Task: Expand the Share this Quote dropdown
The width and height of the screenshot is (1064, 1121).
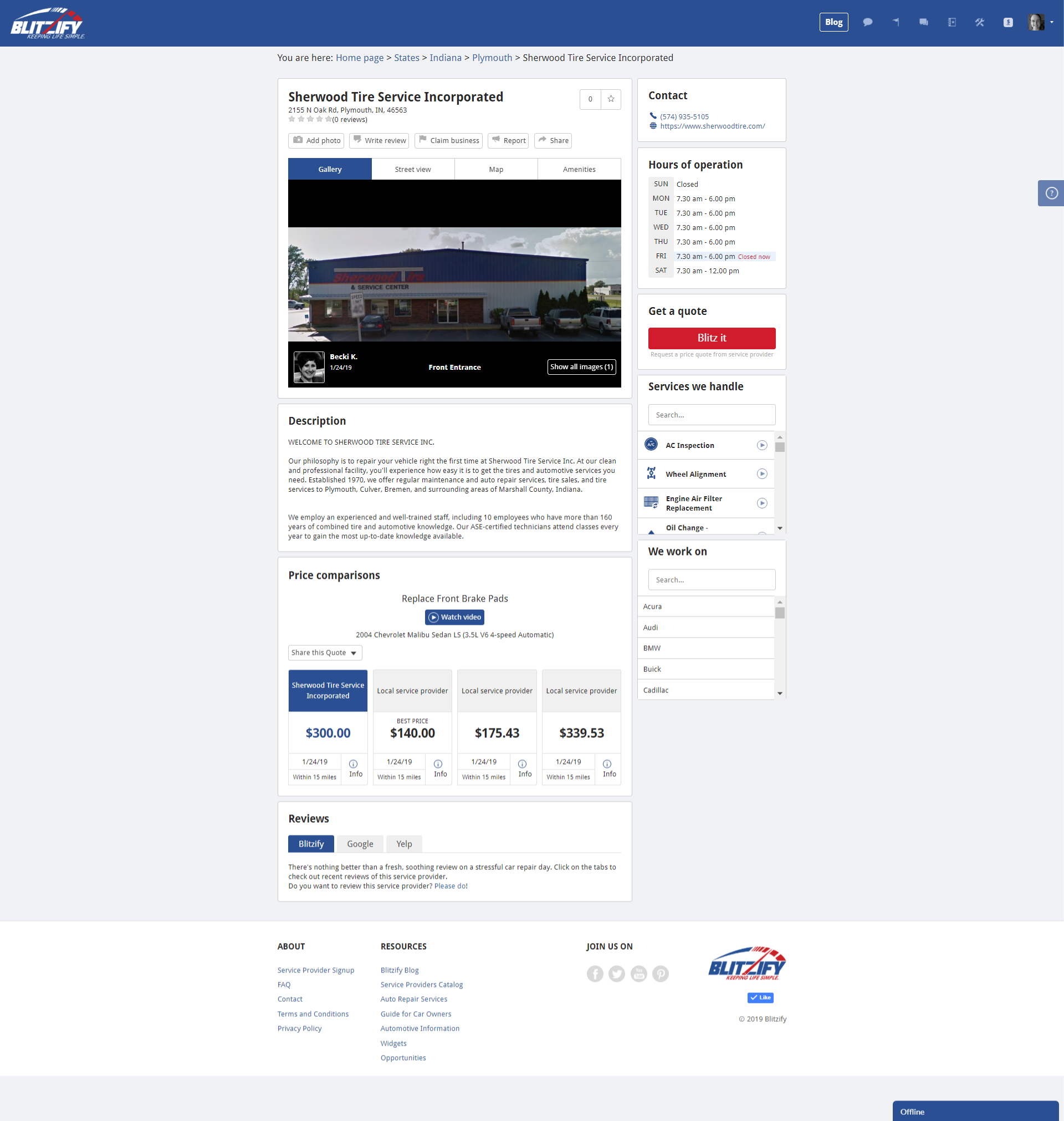Action: pos(324,653)
